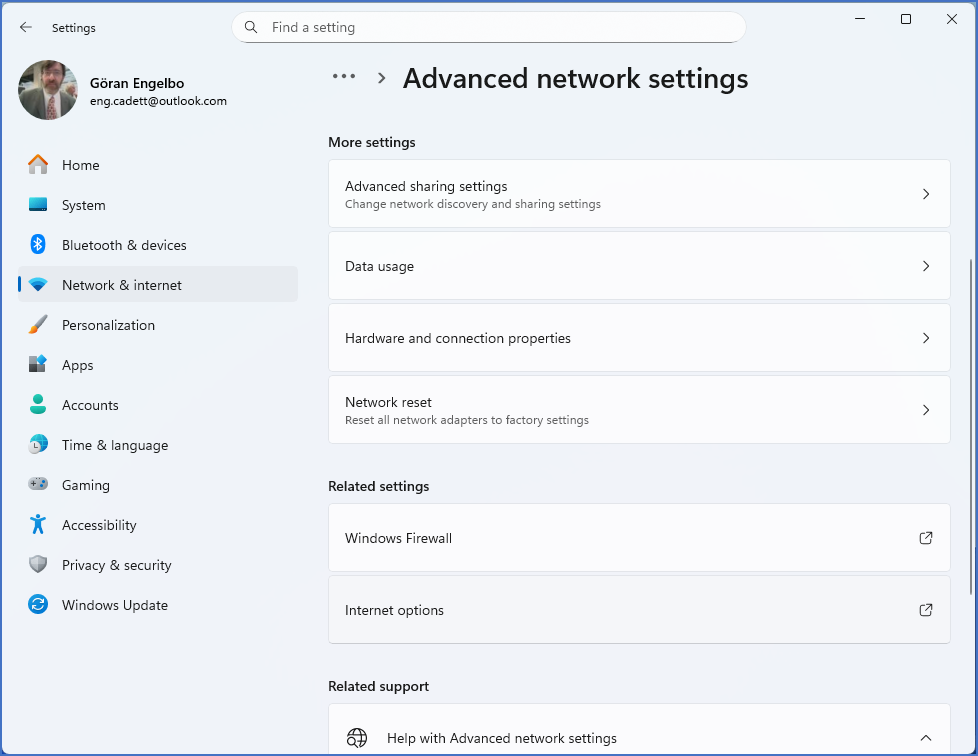
Task: Open the System settings icon in sidebar
Action: pos(36,205)
